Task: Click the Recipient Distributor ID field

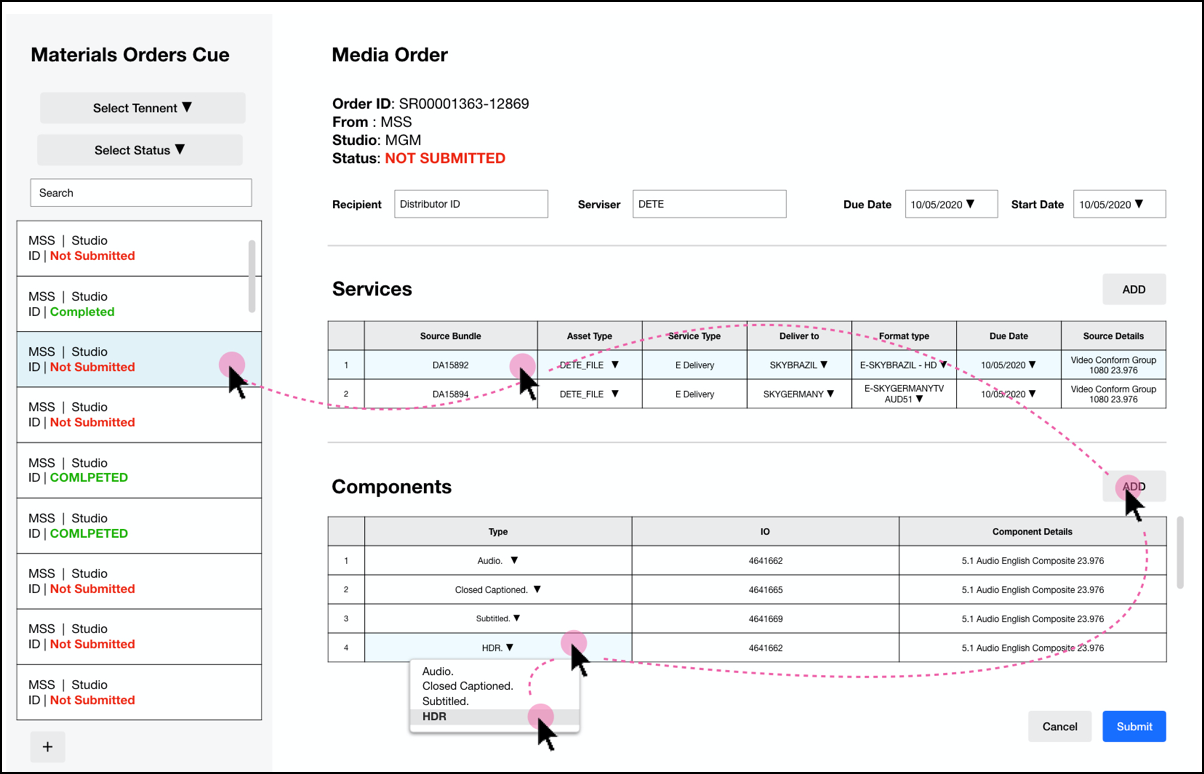Action: point(471,204)
